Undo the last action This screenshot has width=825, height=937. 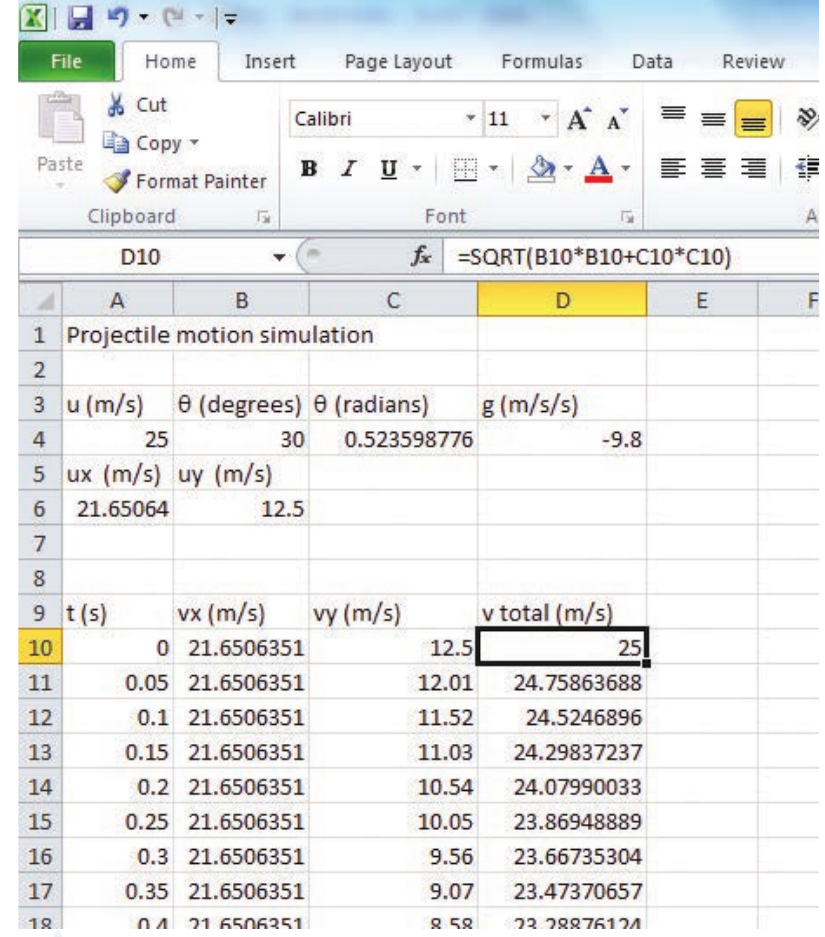click(118, 17)
